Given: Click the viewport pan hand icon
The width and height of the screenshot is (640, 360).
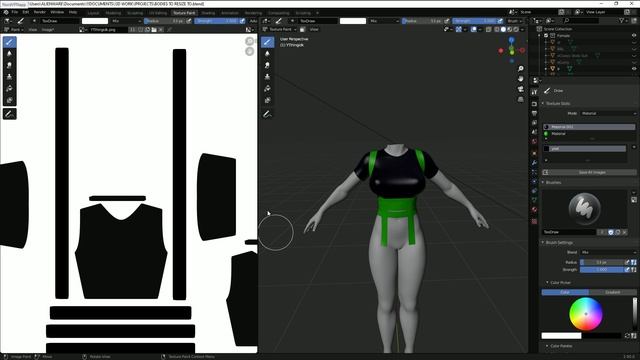Looking at the screenshot, I should [x=520, y=79].
